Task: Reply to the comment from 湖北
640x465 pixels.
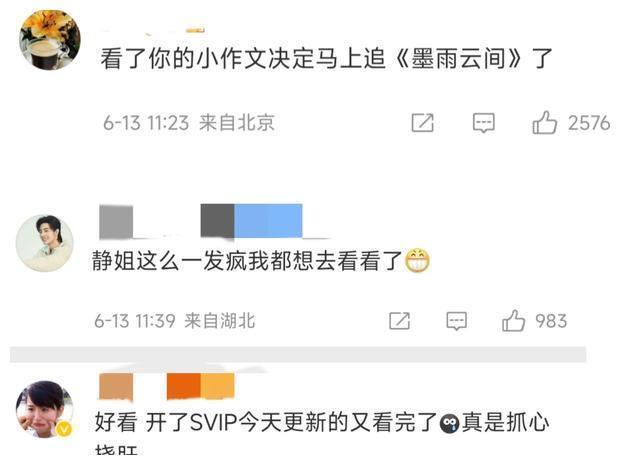Action: pos(456,321)
